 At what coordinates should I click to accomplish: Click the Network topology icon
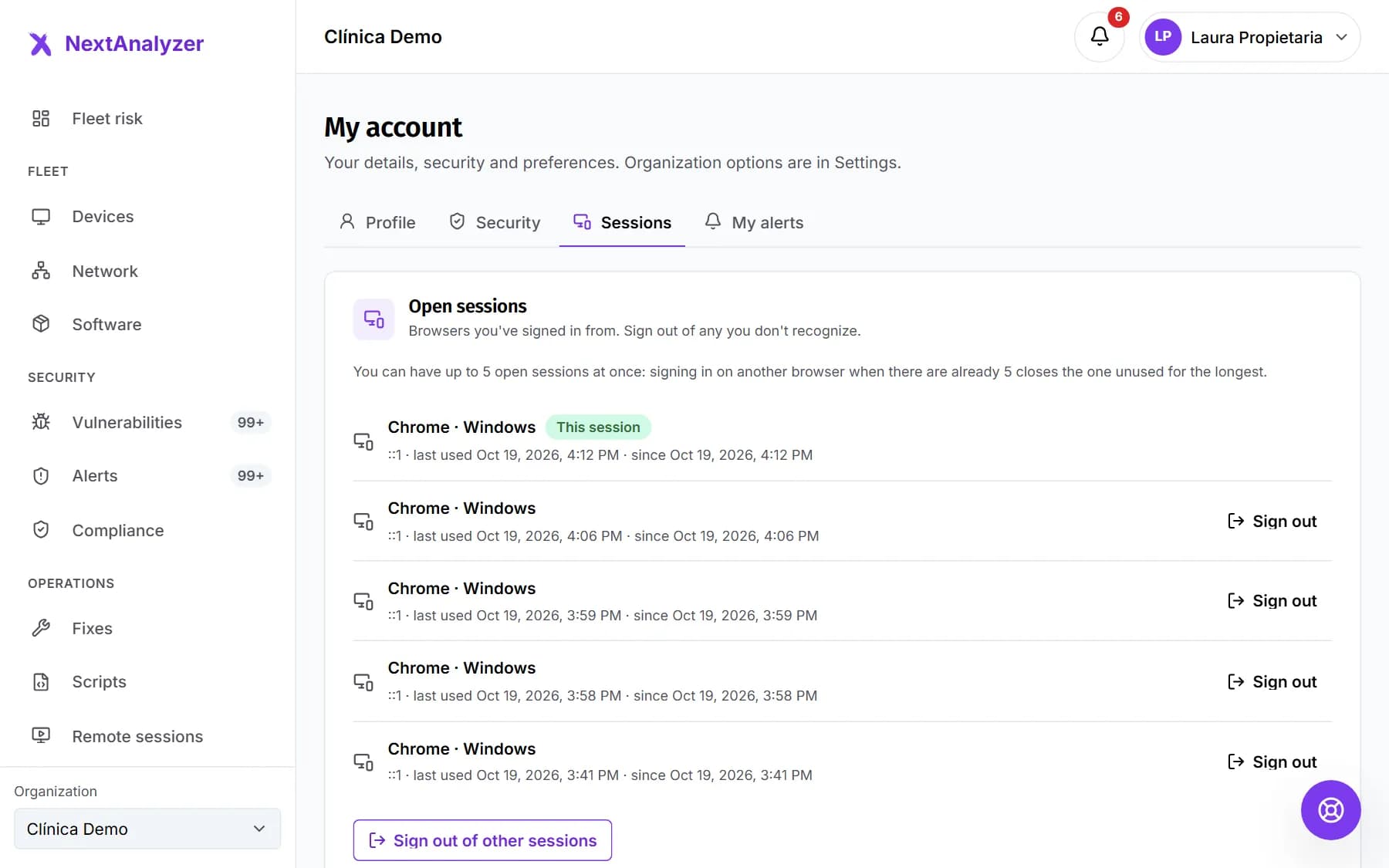(41, 271)
